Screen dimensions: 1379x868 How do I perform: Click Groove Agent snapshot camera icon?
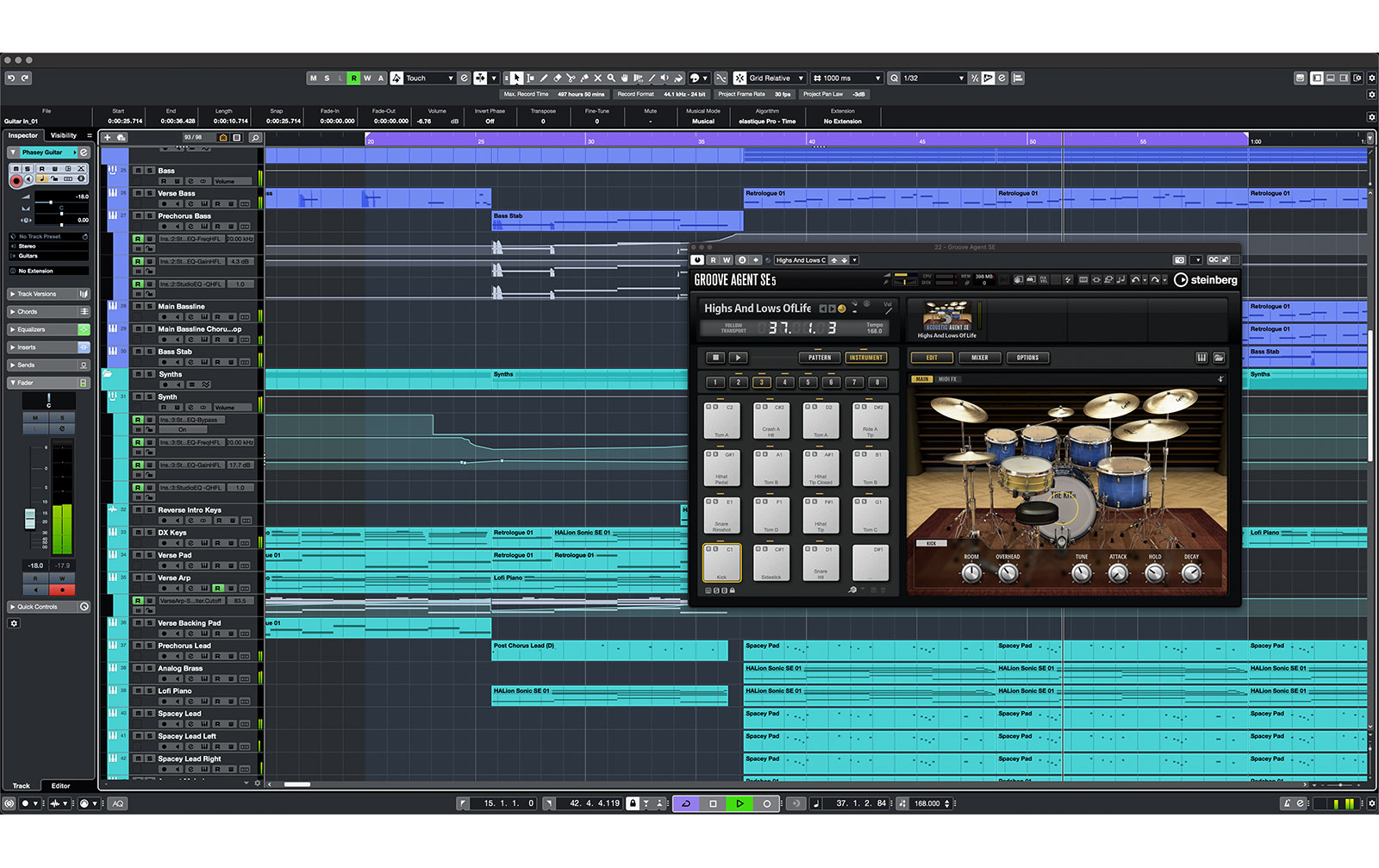coord(1179,259)
